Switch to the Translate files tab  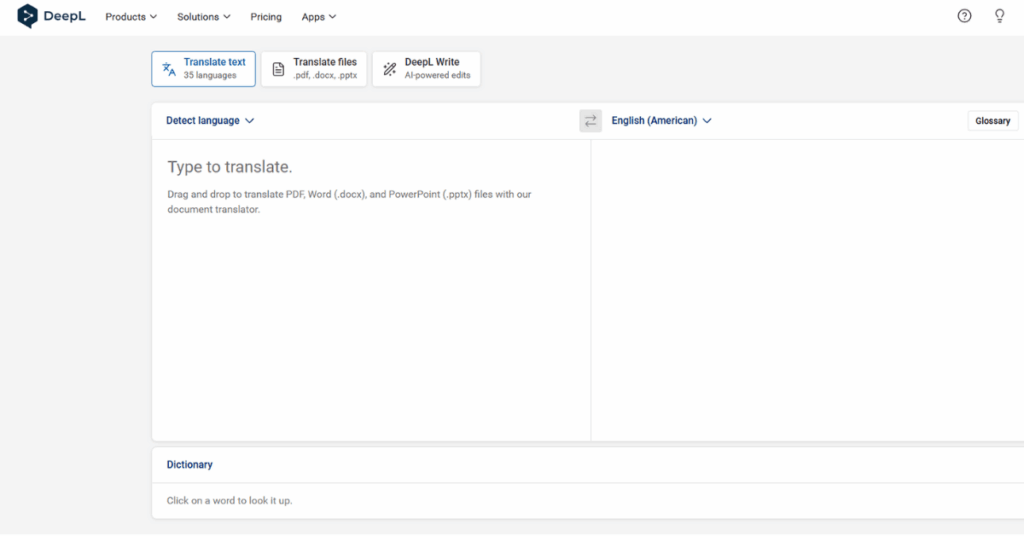[x=314, y=69]
